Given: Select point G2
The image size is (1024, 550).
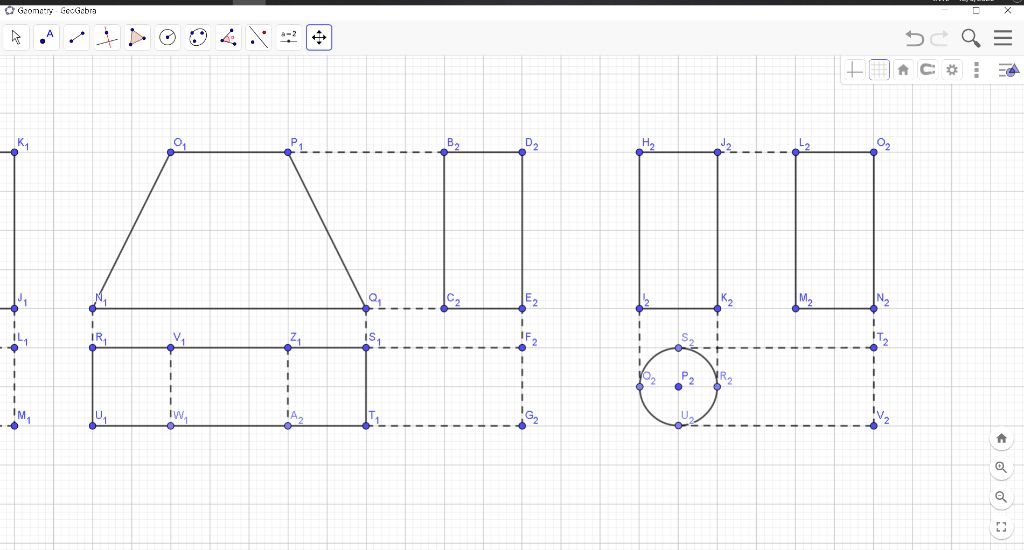Looking at the screenshot, I should [522, 426].
